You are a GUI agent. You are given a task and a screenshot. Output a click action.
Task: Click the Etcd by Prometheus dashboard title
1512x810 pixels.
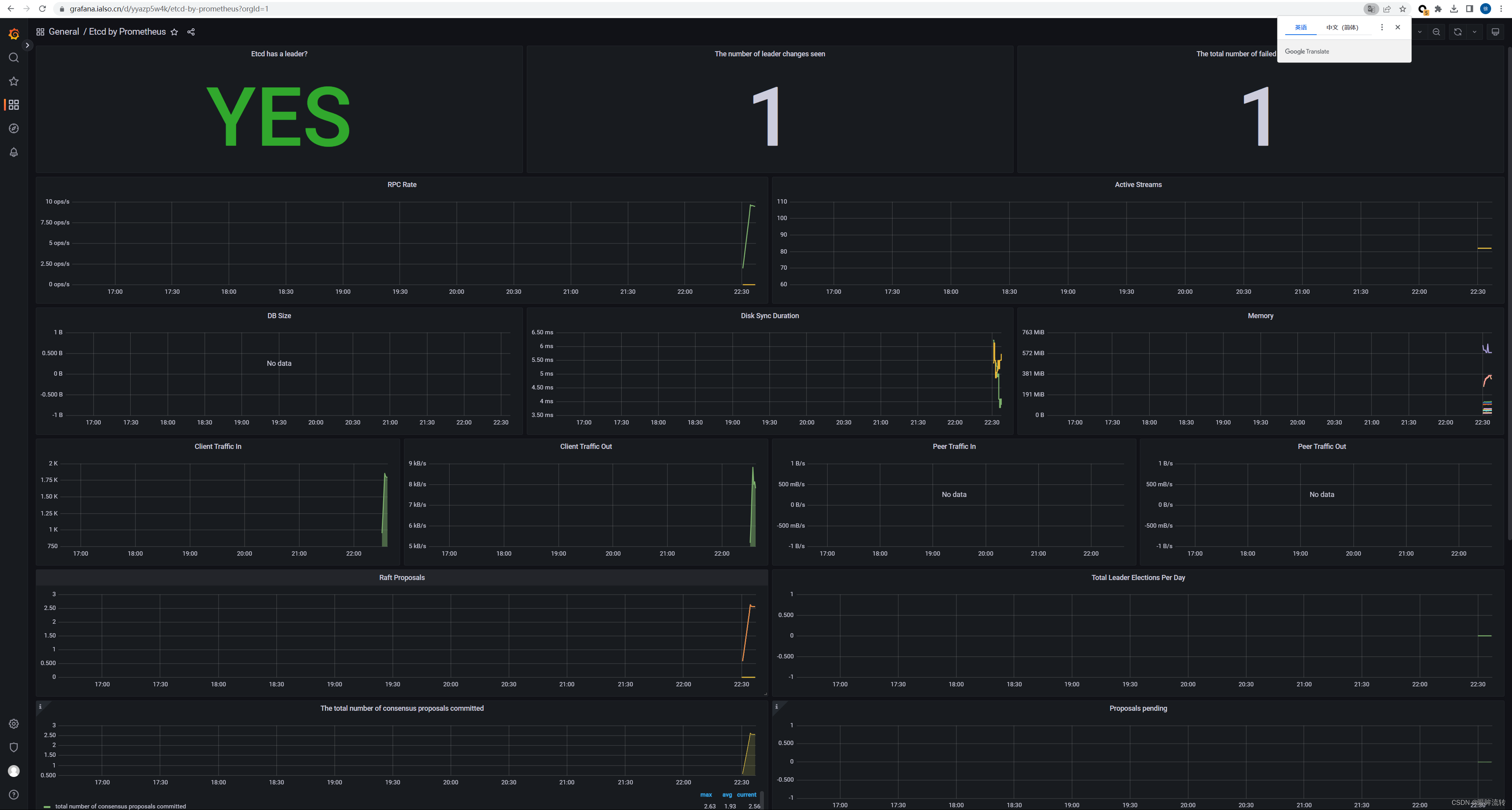coord(127,32)
